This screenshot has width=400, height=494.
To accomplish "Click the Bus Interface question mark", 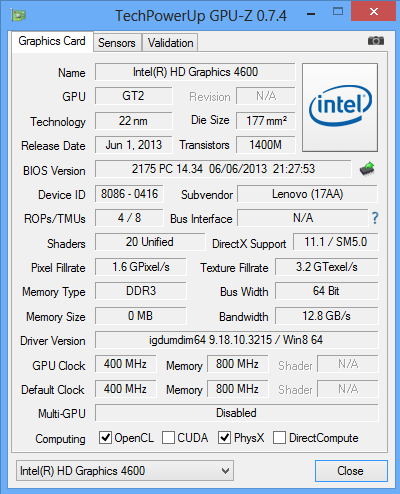I will pyautogui.click(x=375, y=218).
